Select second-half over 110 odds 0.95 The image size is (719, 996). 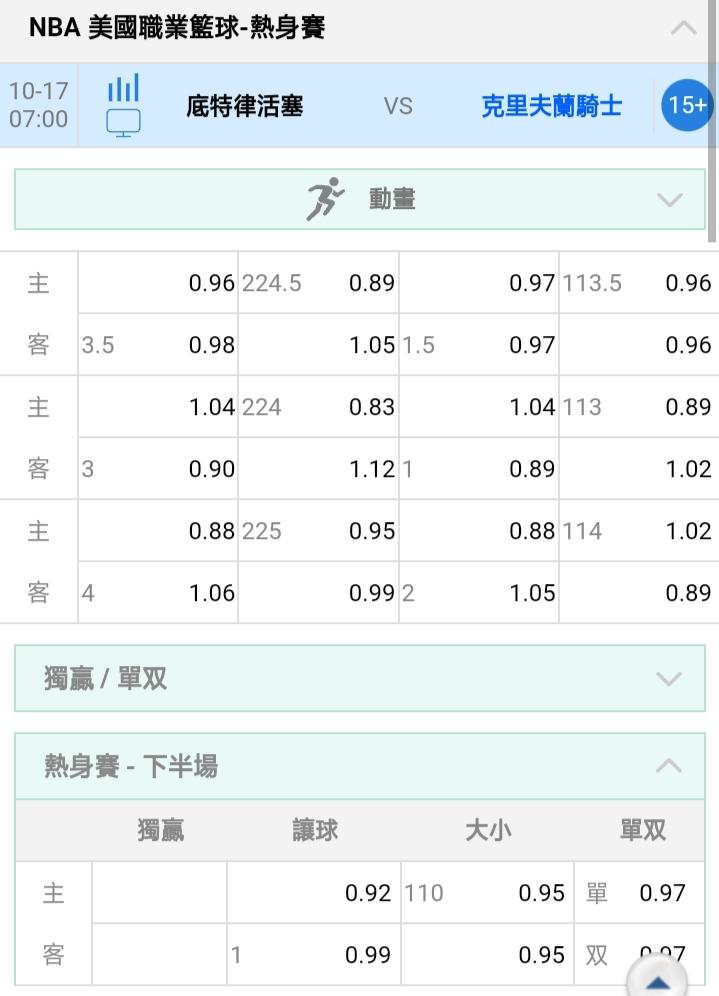(487, 892)
